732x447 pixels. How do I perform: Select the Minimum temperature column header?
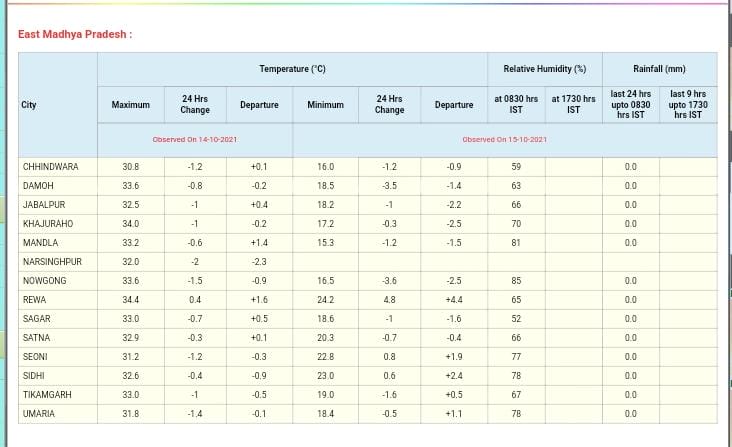coord(325,105)
